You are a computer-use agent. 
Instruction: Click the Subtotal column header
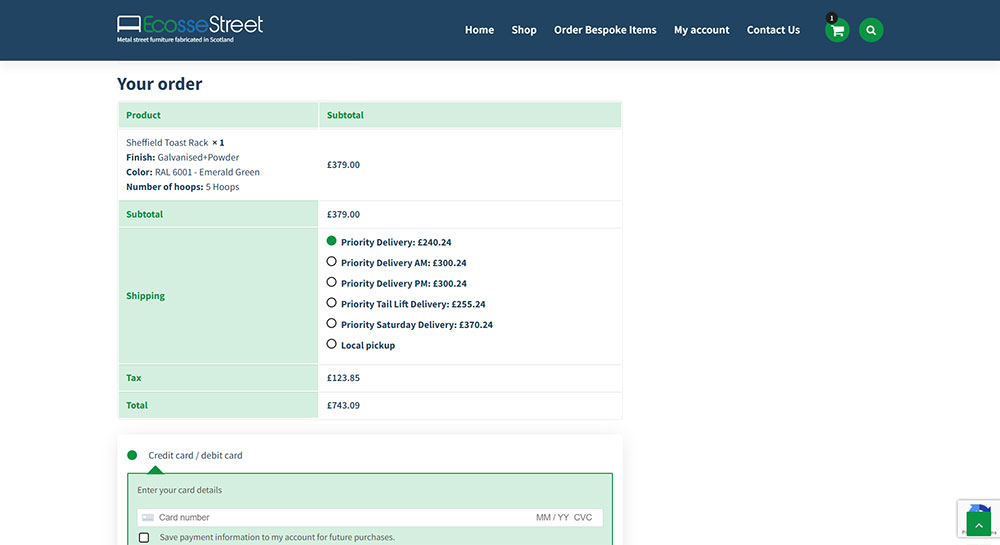click(x=345, y=115)
